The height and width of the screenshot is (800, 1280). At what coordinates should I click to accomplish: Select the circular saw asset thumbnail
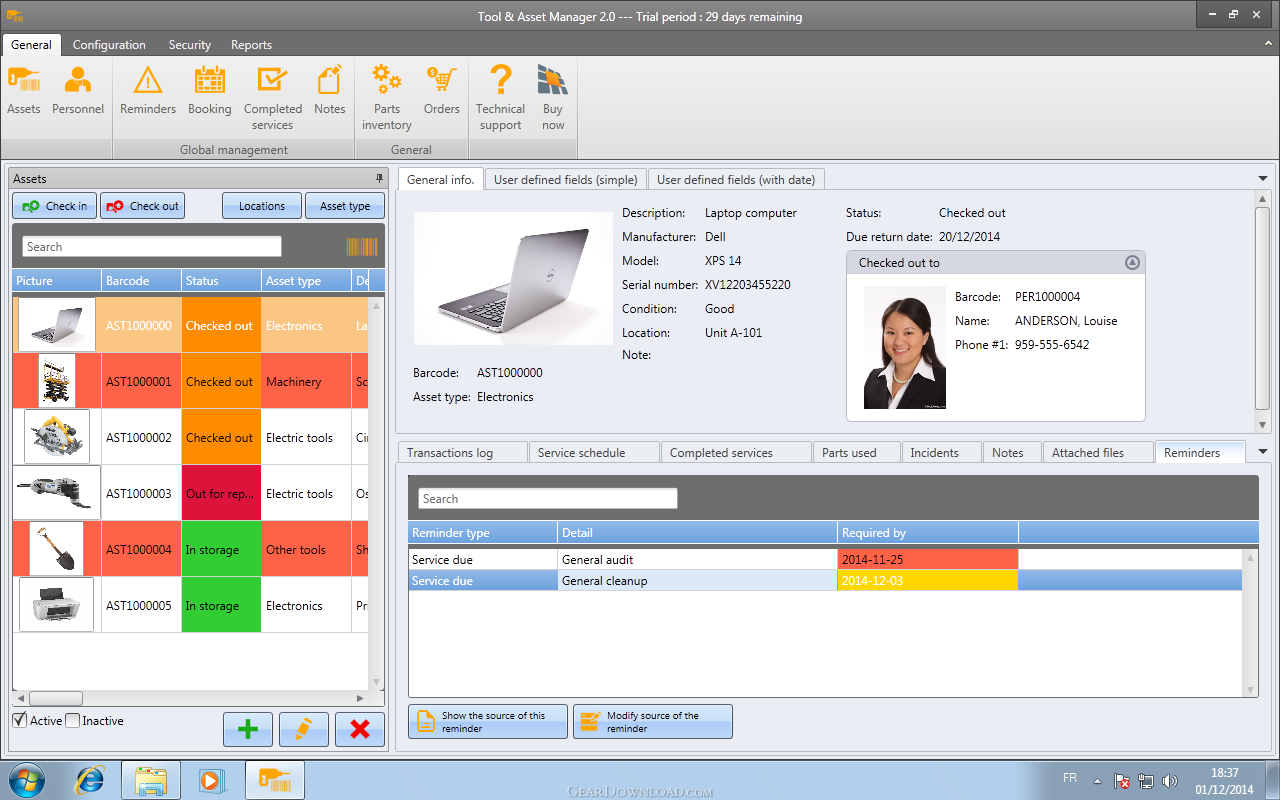pos(57,437)
